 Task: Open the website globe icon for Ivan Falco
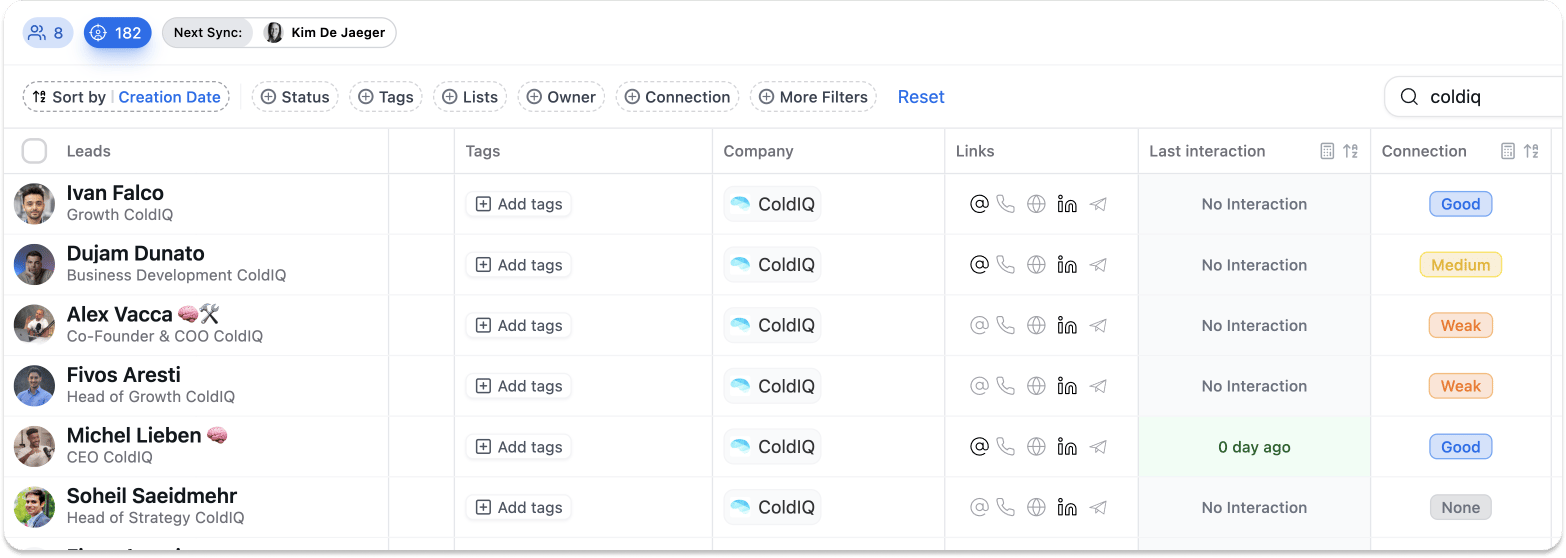pyautogui.click(x=1037, y=204)
